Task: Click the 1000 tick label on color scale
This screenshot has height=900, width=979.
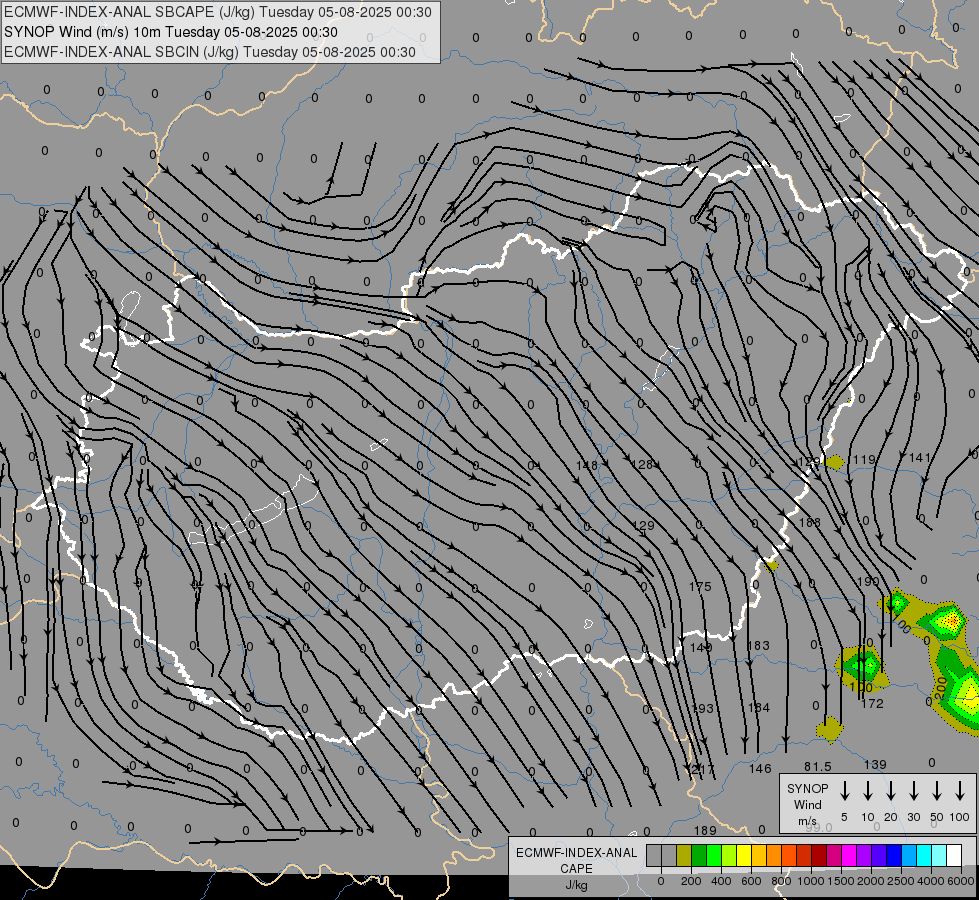Action: coord(811,881)
